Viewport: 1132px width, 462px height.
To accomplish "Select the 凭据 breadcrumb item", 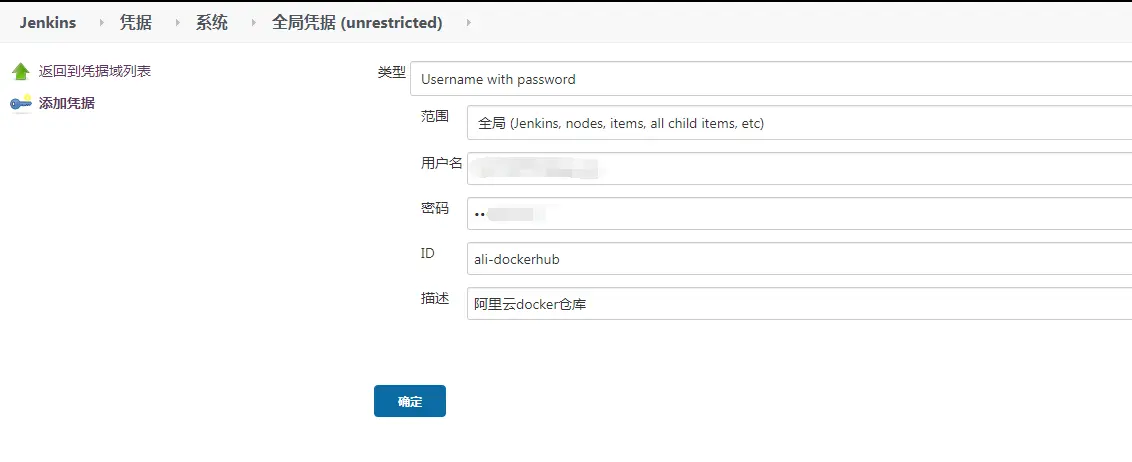I will tap(136, 22).
